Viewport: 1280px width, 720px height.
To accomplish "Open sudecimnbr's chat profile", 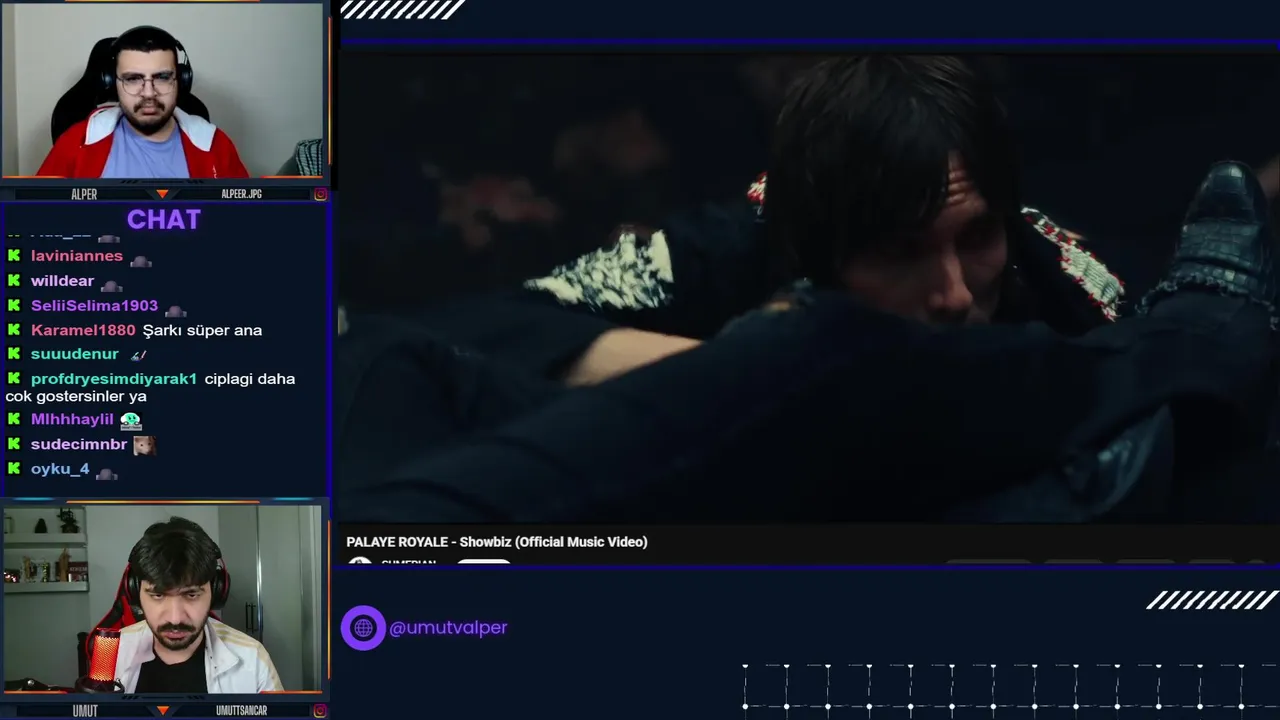I will tap(79, 444).
